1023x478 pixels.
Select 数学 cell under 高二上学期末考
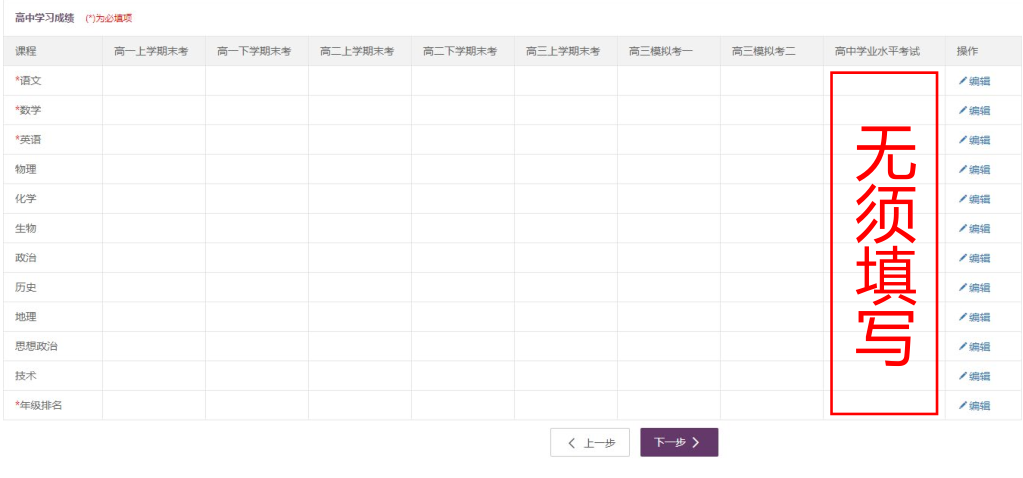[359, 110]
